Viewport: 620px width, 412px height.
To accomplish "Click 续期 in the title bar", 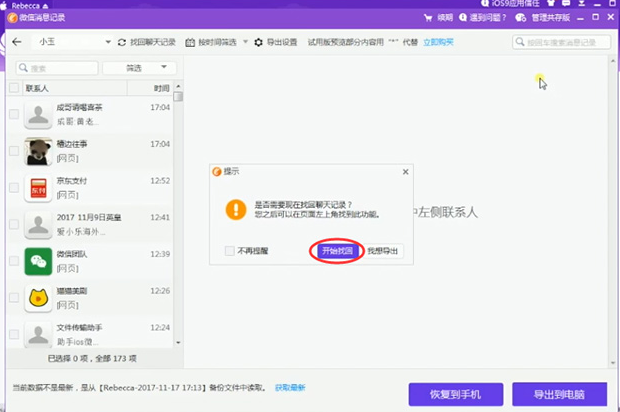I will pos(445,18).
